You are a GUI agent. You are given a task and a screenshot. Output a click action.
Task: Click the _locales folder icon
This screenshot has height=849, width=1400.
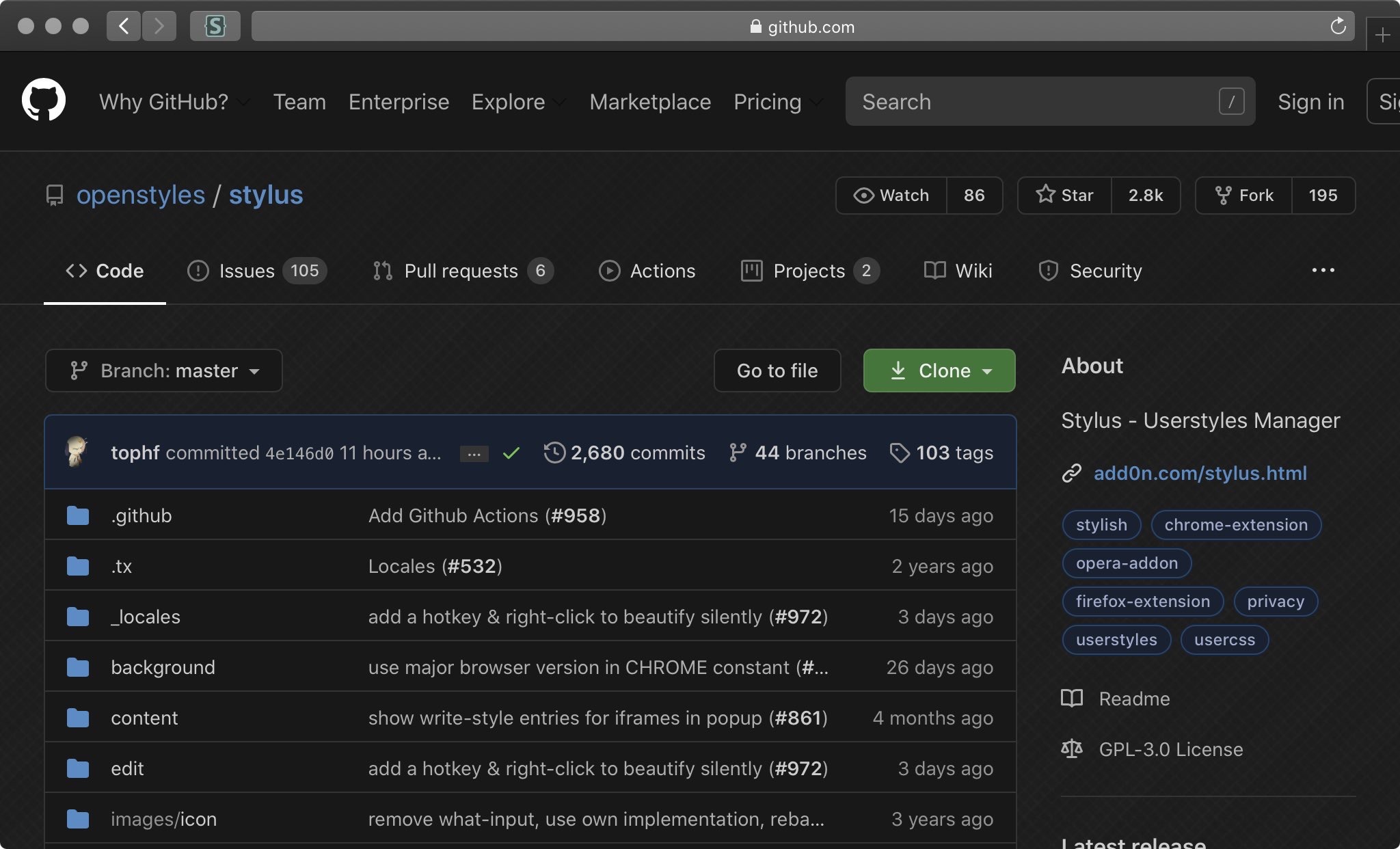[78, 617]
